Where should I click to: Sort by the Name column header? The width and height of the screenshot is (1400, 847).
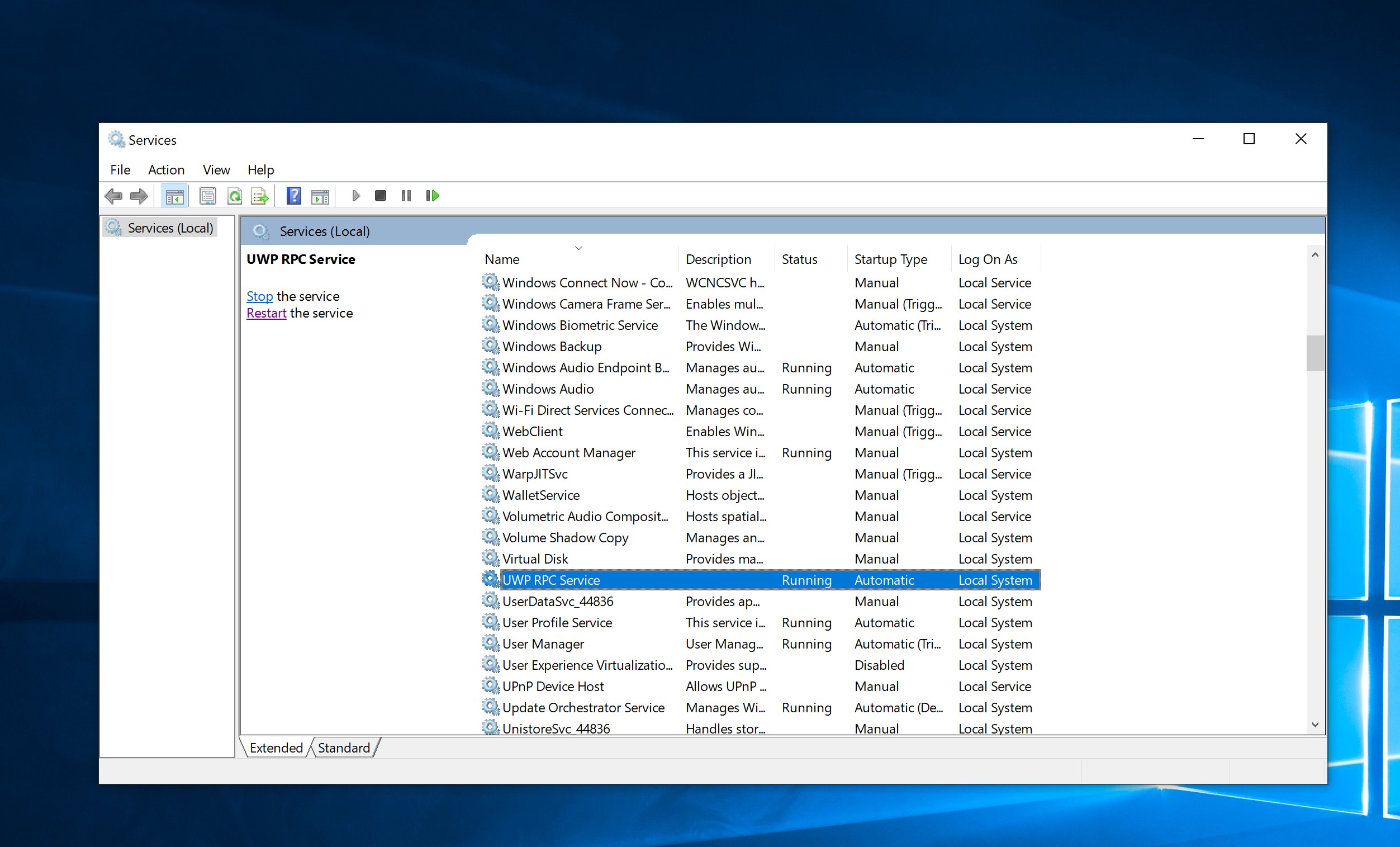coord(578,259)
